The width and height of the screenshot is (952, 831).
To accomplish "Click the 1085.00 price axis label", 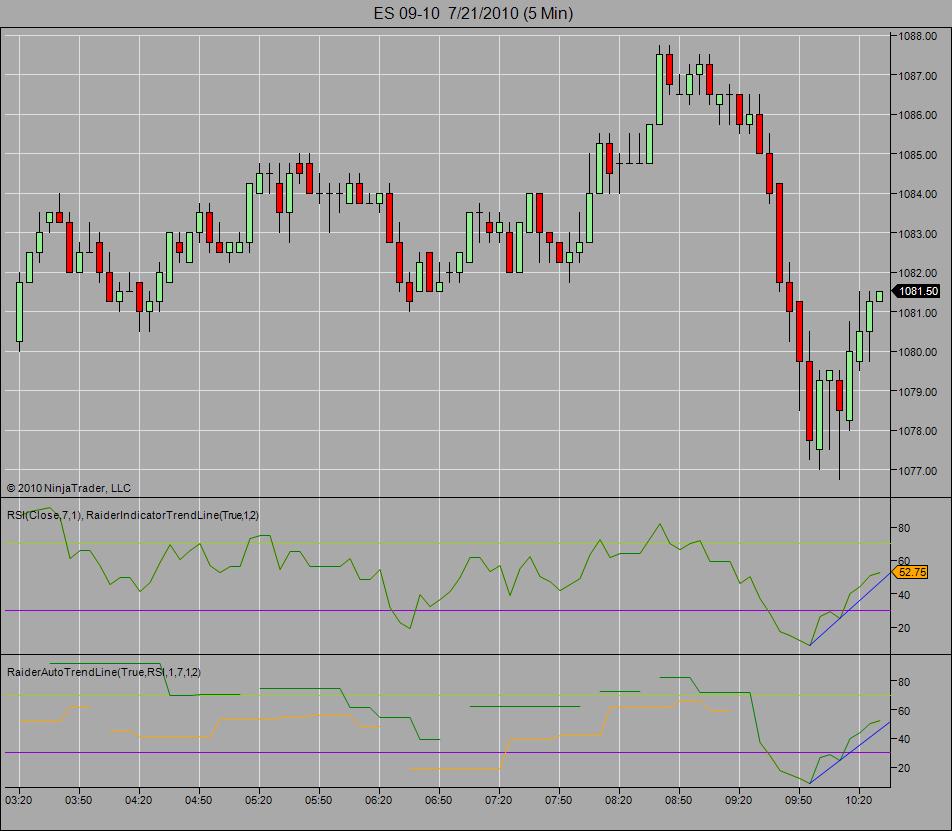I will (917, 155).
